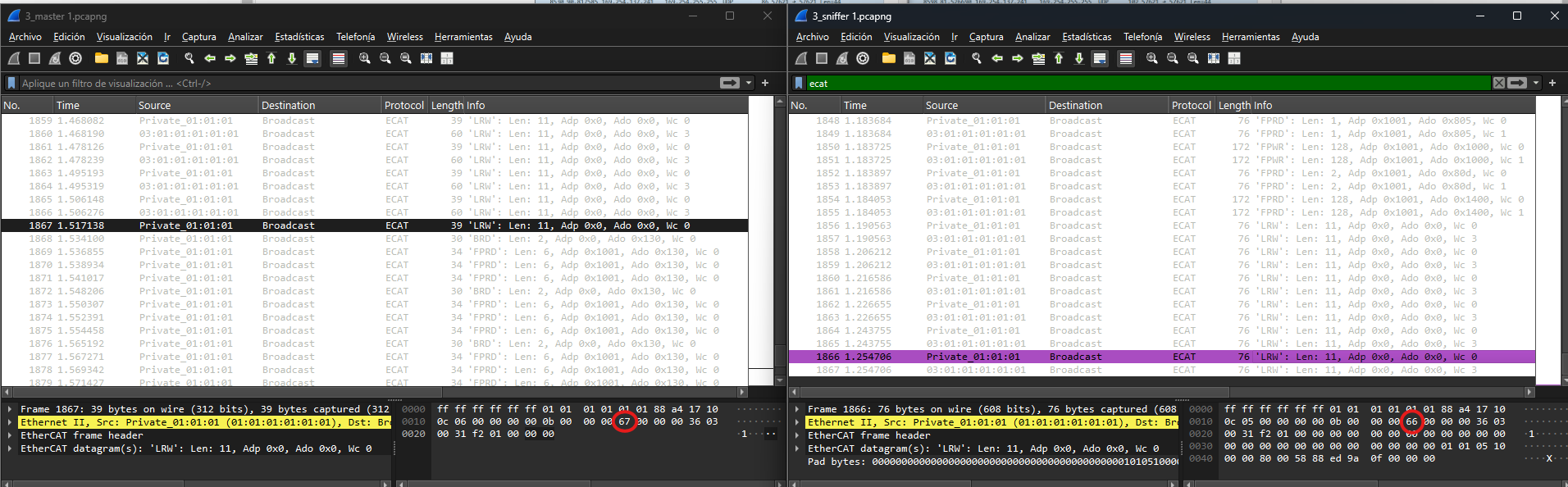Open the Analizar menu in 3_master window
This screenshot has height=487, width=1568.
pyautogui.click(x=245, y=37)
